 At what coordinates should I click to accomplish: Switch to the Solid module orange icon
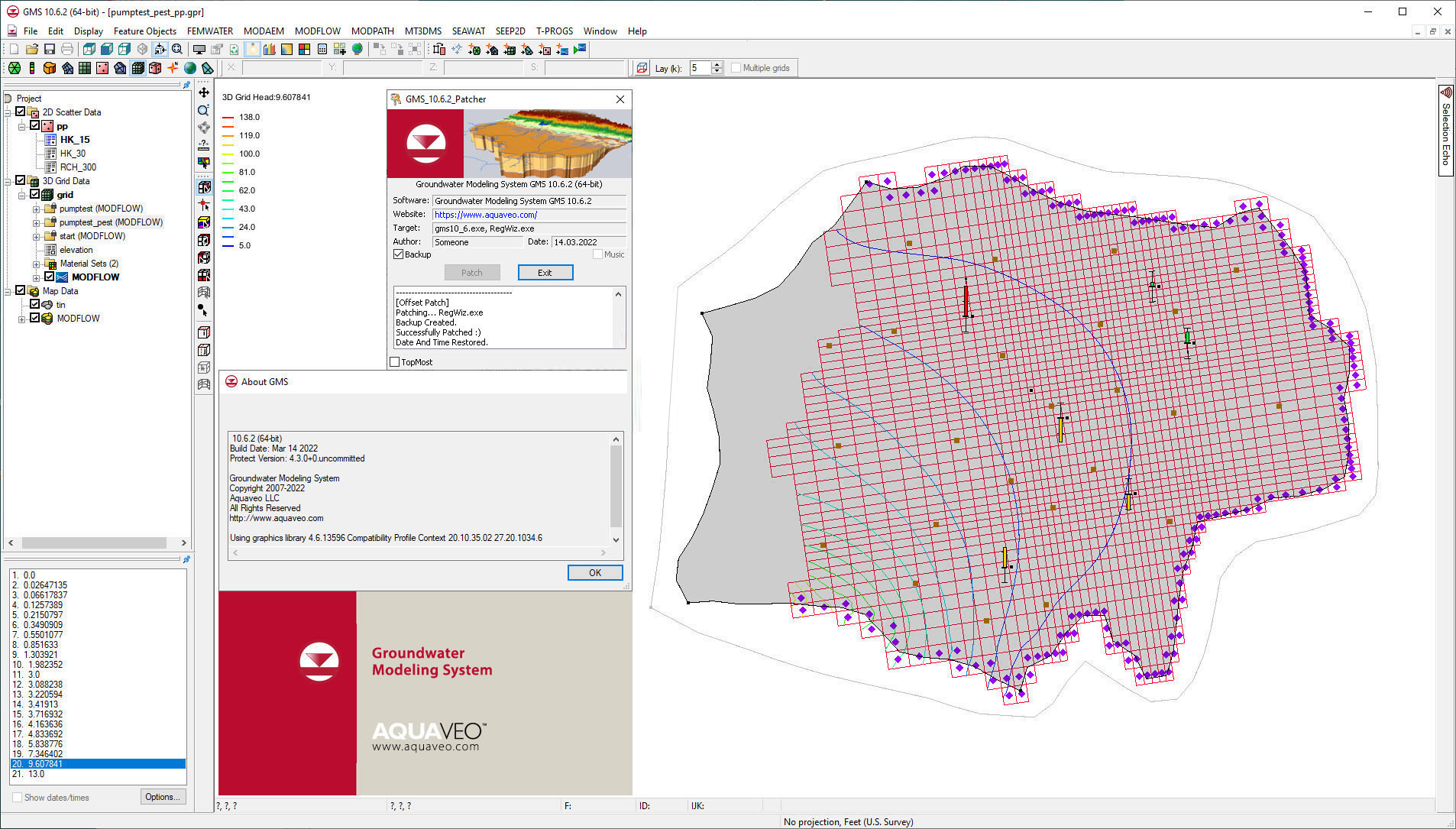(50, 68)
